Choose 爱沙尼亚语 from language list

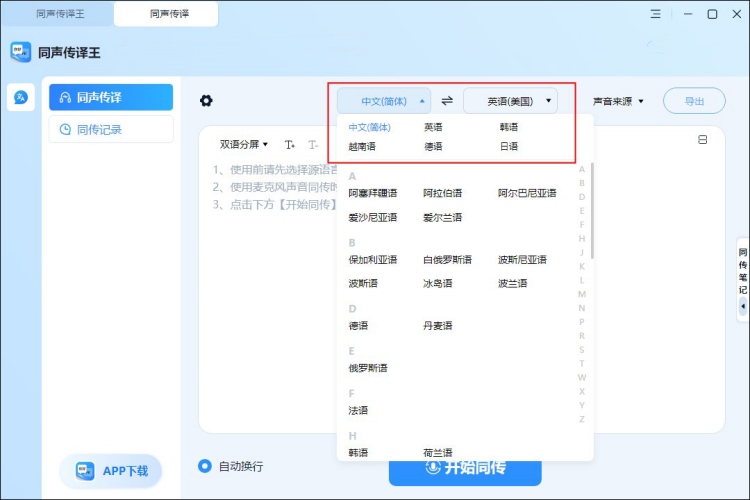tap(373, 218)
